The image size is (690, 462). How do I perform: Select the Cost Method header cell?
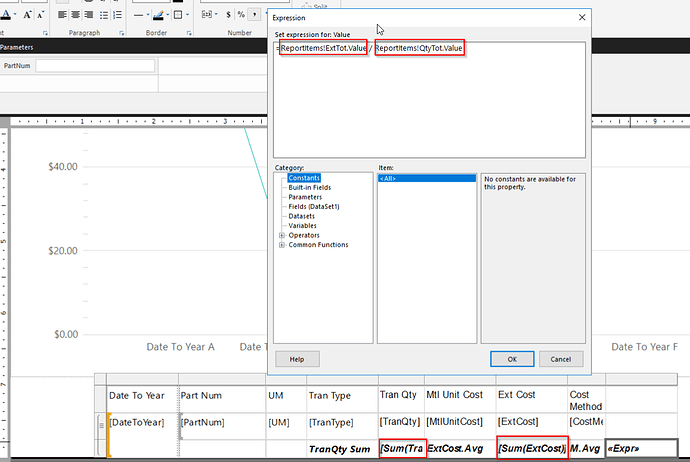[x=586, y=400]
